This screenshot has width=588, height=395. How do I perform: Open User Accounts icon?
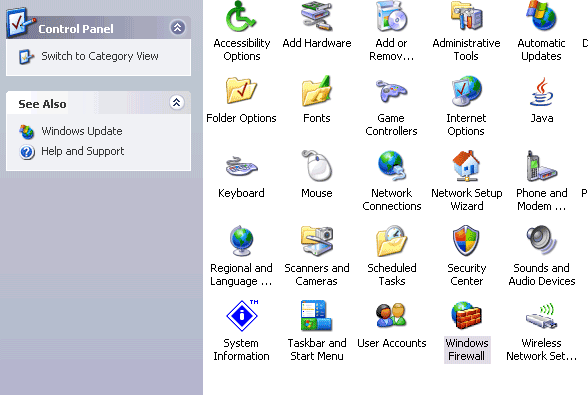[x=392, y=315]
